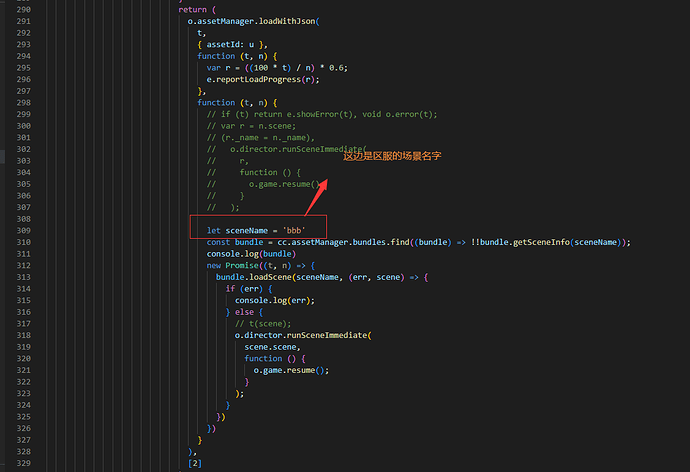Viewport: 690px width, 472px height.
Task: Click the '[2]' array on line 329
Action: [x=195, y=464]
